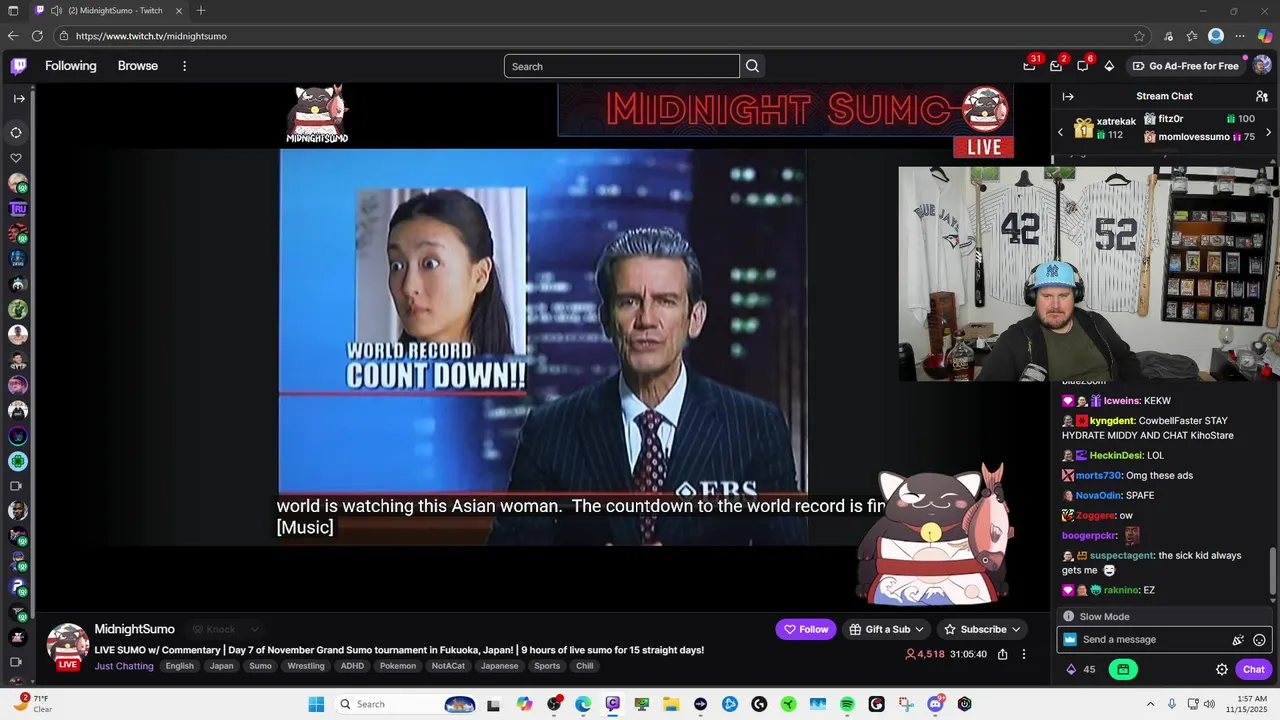Open the Edge Copilot icon
The height and width of the screenshot is (720, 1280).
[x=1265, y=36]
